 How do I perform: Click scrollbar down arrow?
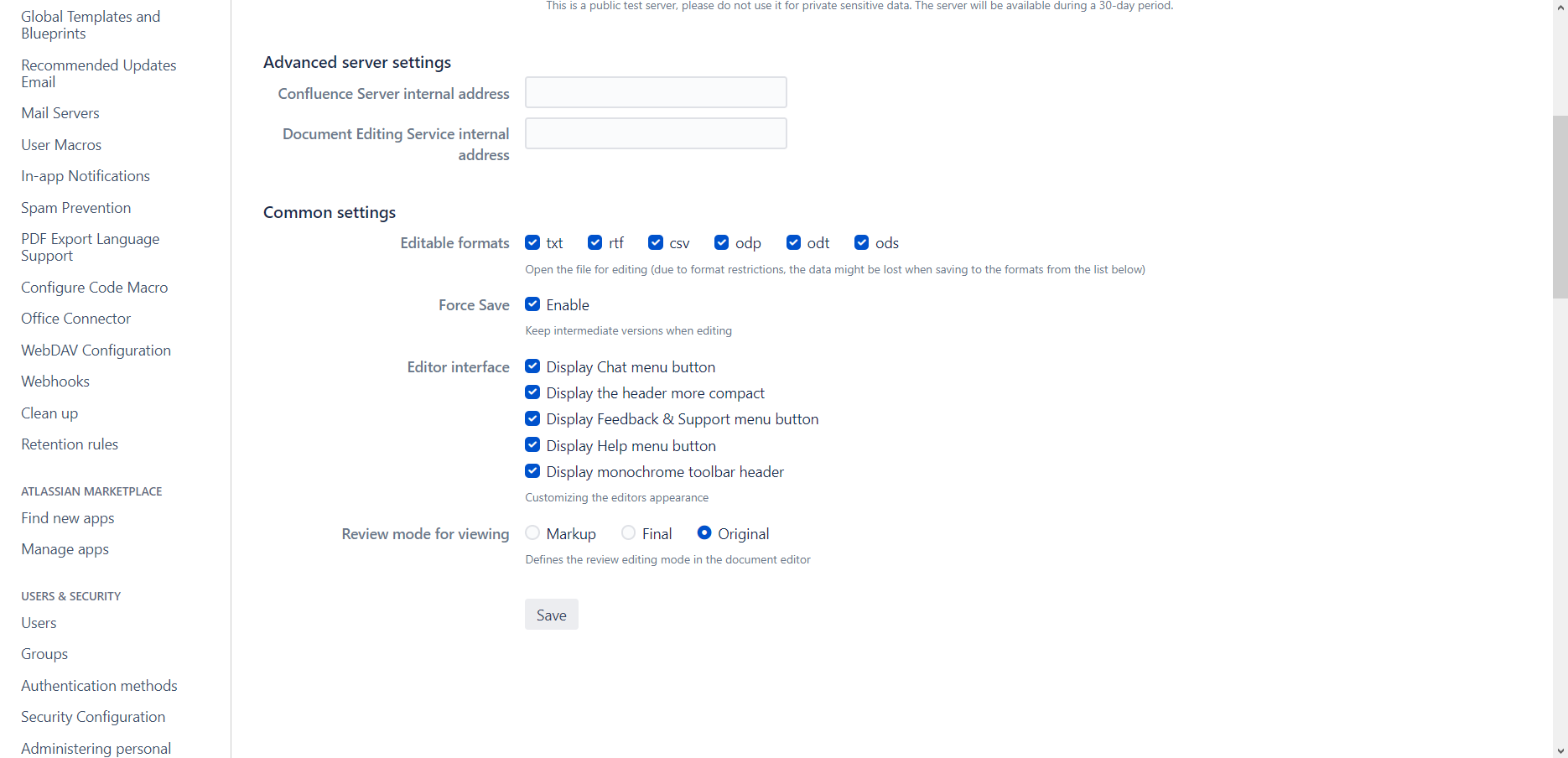coord(1560,751)
